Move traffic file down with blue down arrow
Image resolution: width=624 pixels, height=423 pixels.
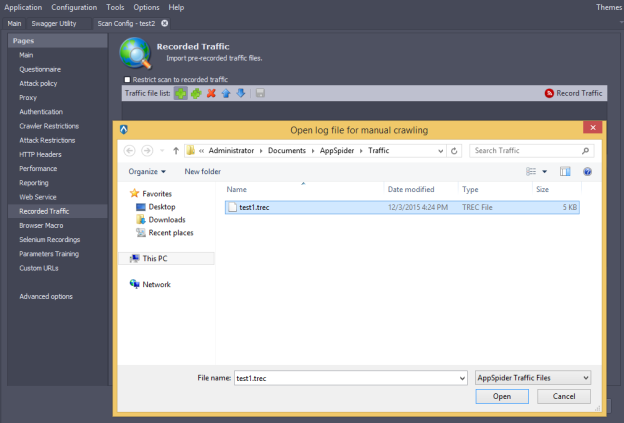[x=241, y=93]
